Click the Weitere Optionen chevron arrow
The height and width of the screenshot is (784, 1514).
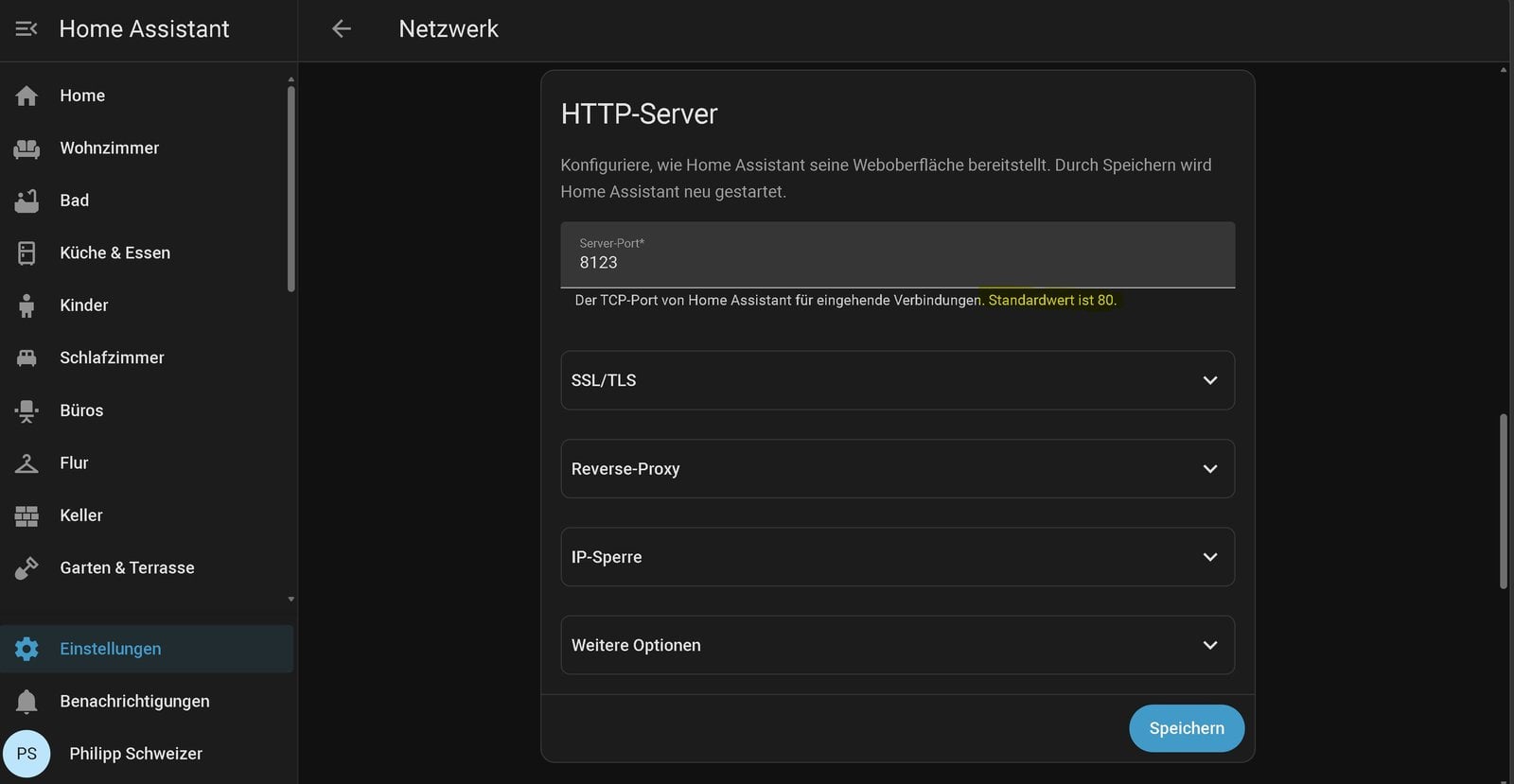pyautogui.click(x=1209, y=645)
